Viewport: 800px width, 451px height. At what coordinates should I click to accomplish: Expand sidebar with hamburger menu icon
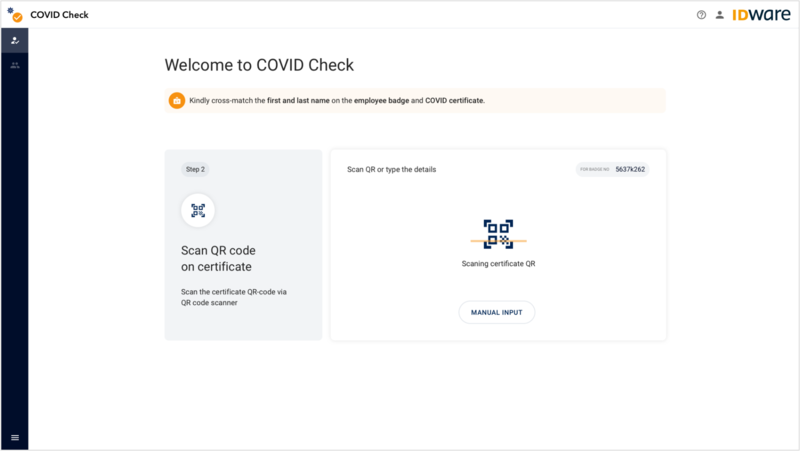coord(15,438)
